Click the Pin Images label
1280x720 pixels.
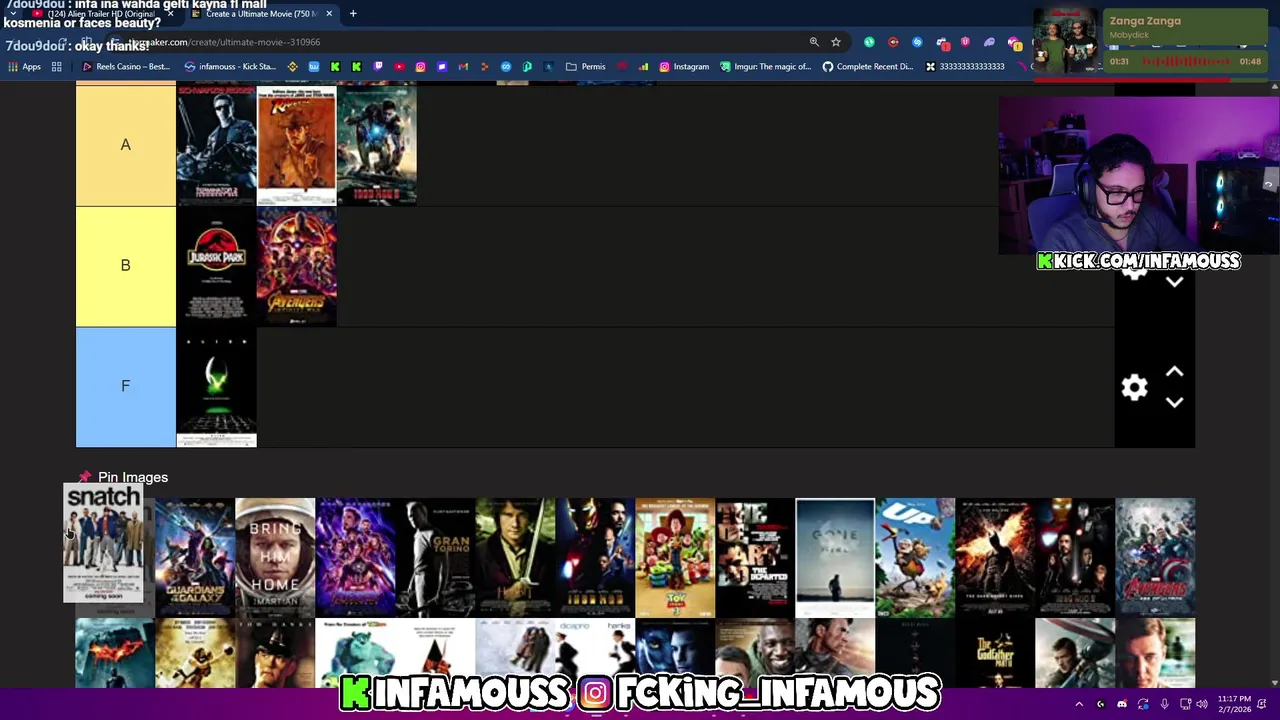click(x=133, y=477)
